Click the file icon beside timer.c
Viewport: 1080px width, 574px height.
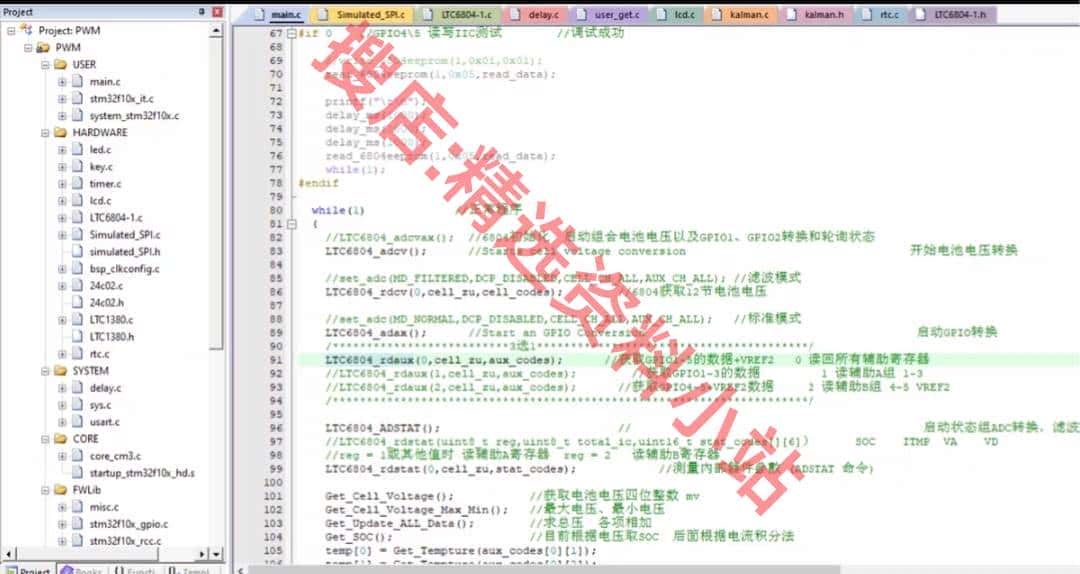click(x=78, y=183)
